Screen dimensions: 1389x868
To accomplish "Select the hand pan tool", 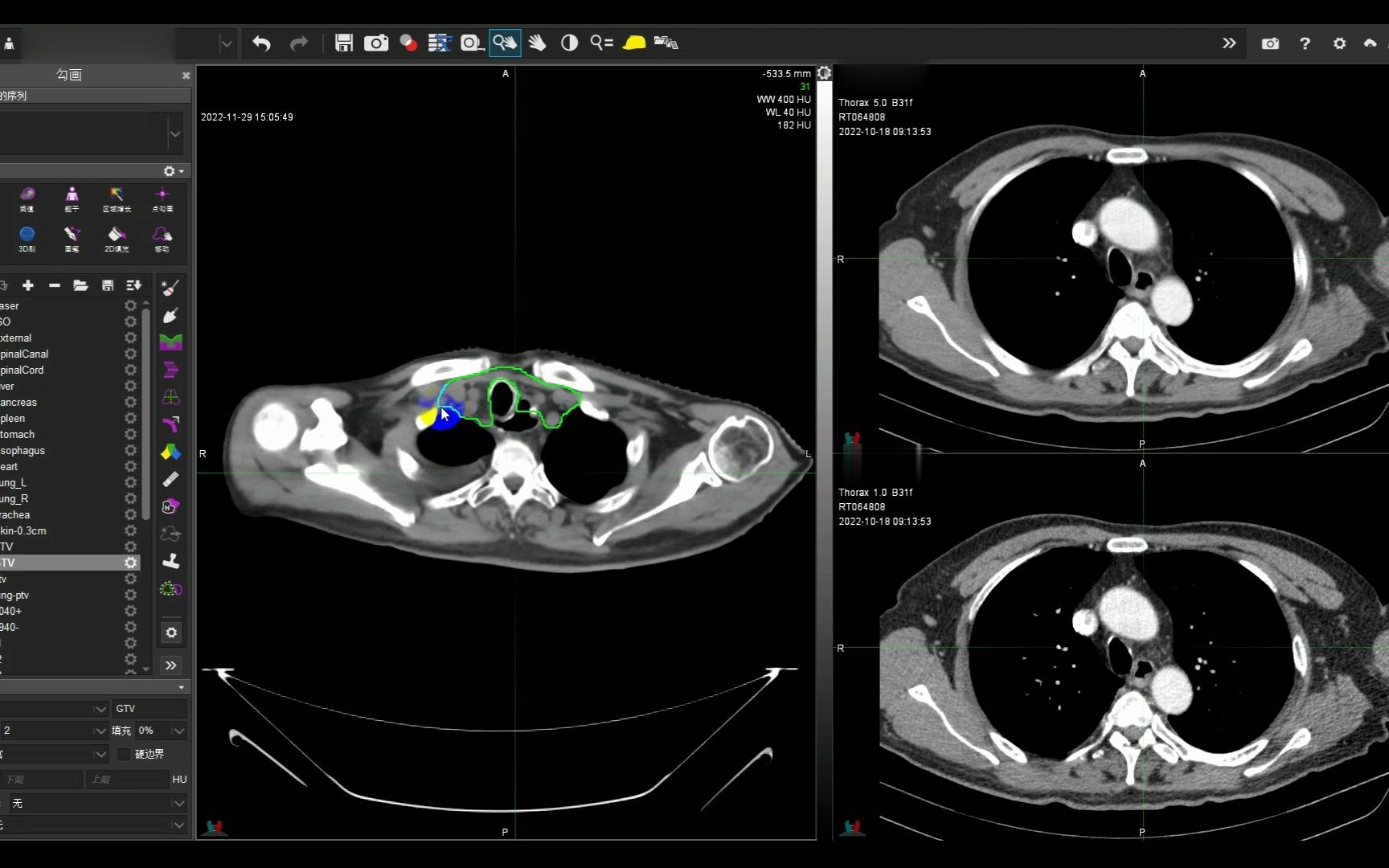I will [x=538, y=43].
